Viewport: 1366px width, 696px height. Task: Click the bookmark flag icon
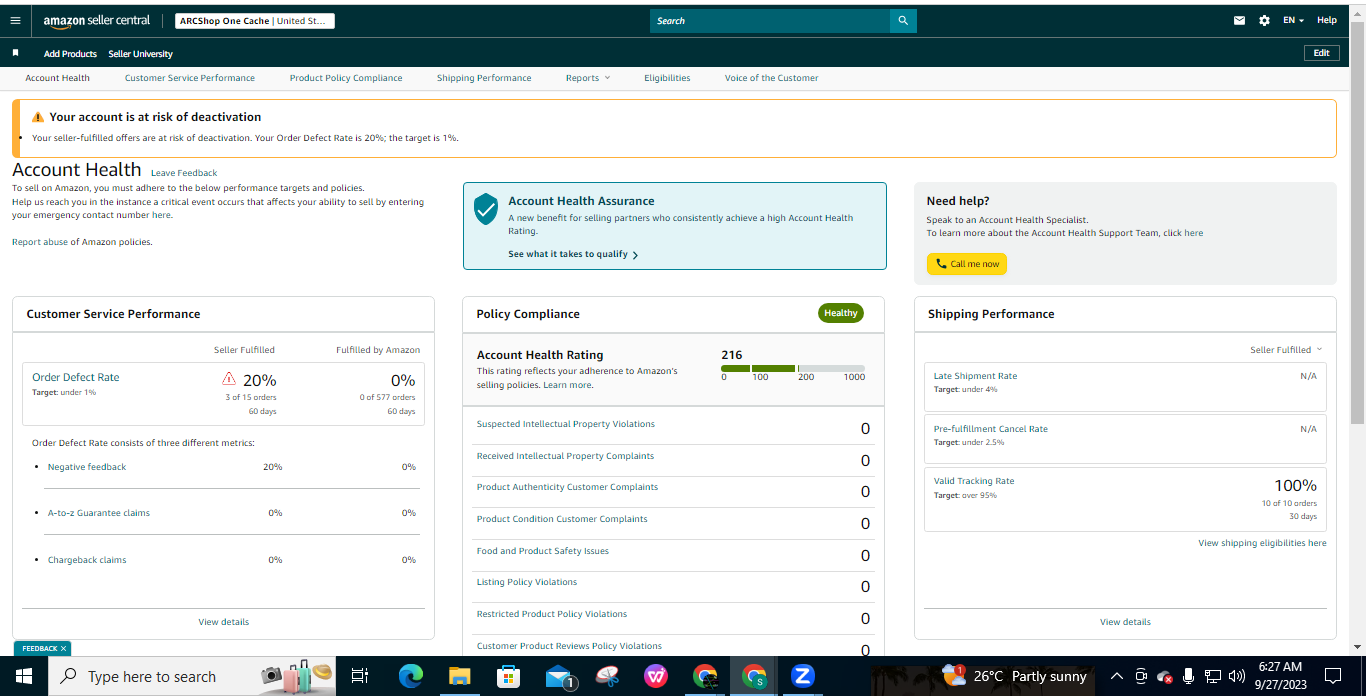click(15, 53)
